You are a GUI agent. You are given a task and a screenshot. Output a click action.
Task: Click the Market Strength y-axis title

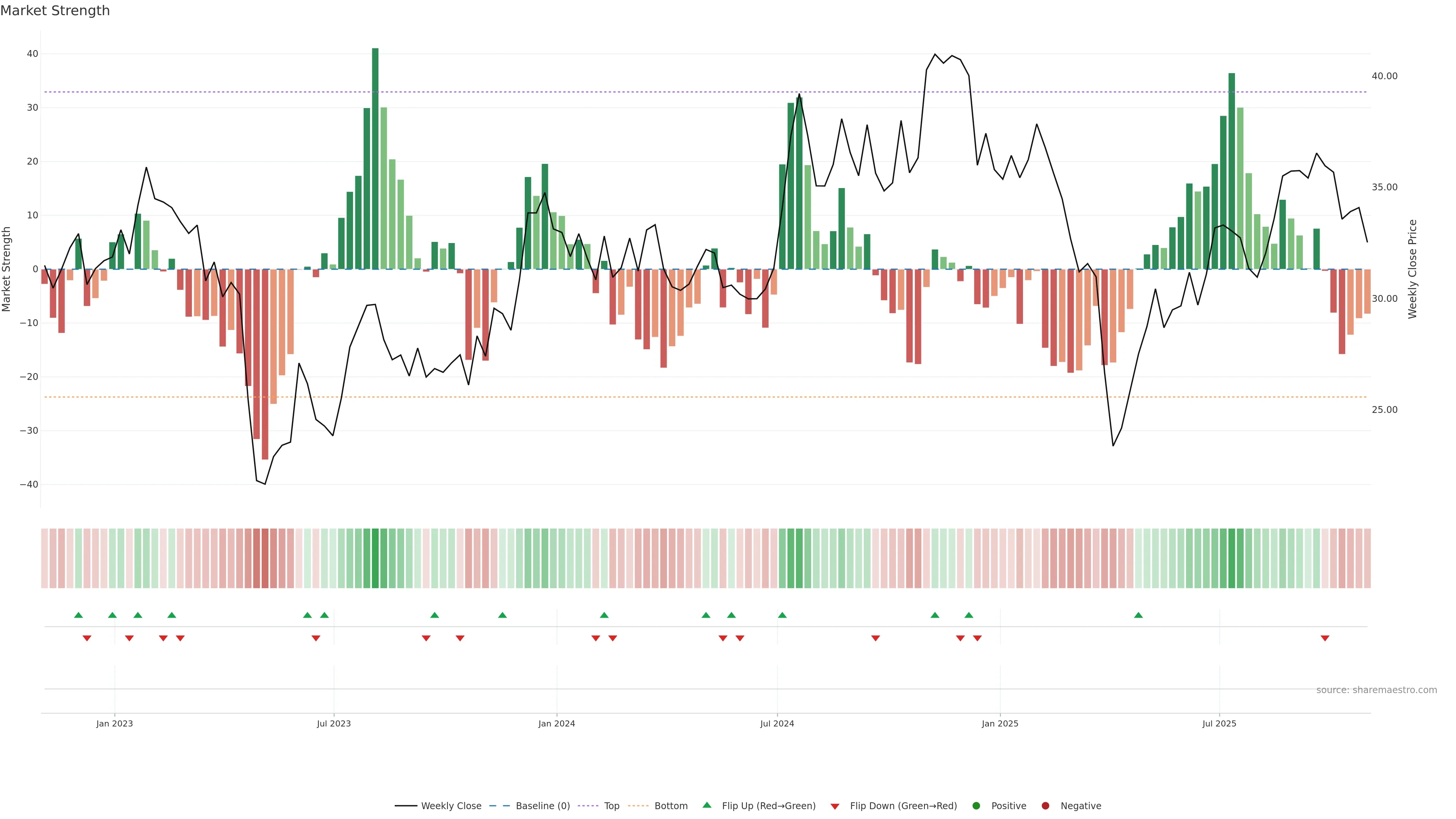tap(7, 269)
